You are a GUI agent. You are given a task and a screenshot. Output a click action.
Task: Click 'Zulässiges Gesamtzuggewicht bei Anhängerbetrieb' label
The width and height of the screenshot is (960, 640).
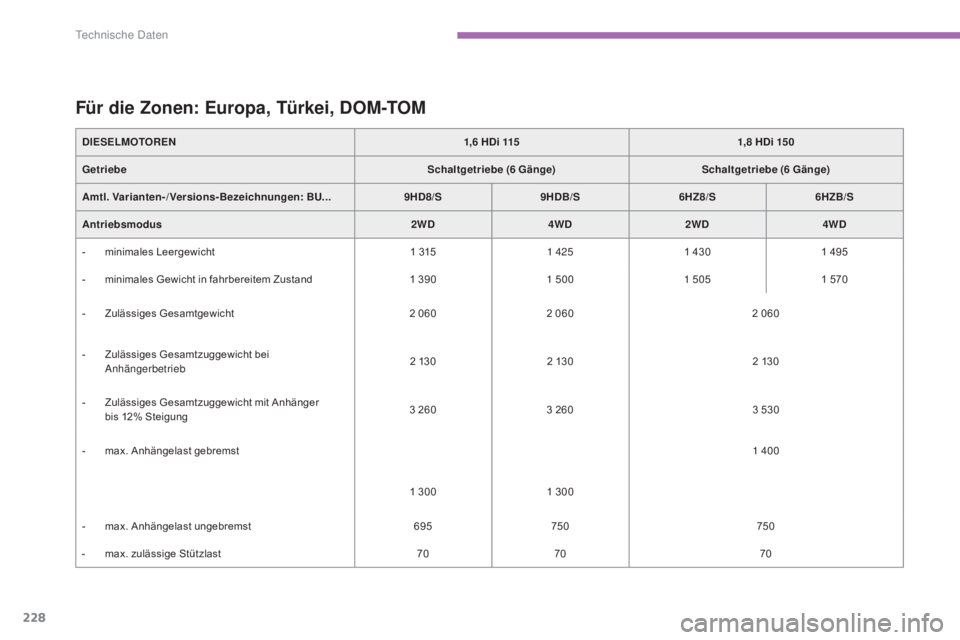187,361
